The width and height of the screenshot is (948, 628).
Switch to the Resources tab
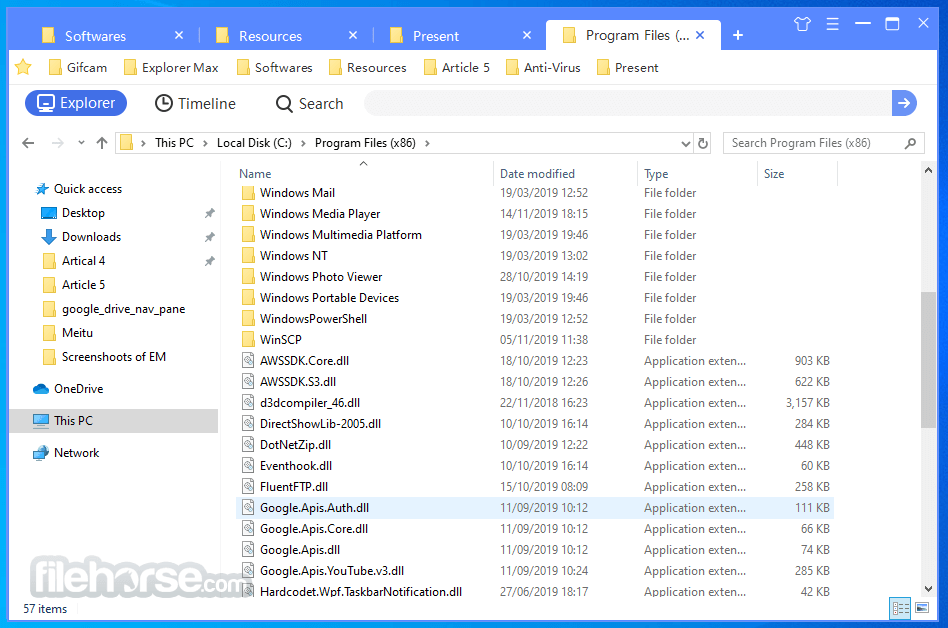[270, 36]
